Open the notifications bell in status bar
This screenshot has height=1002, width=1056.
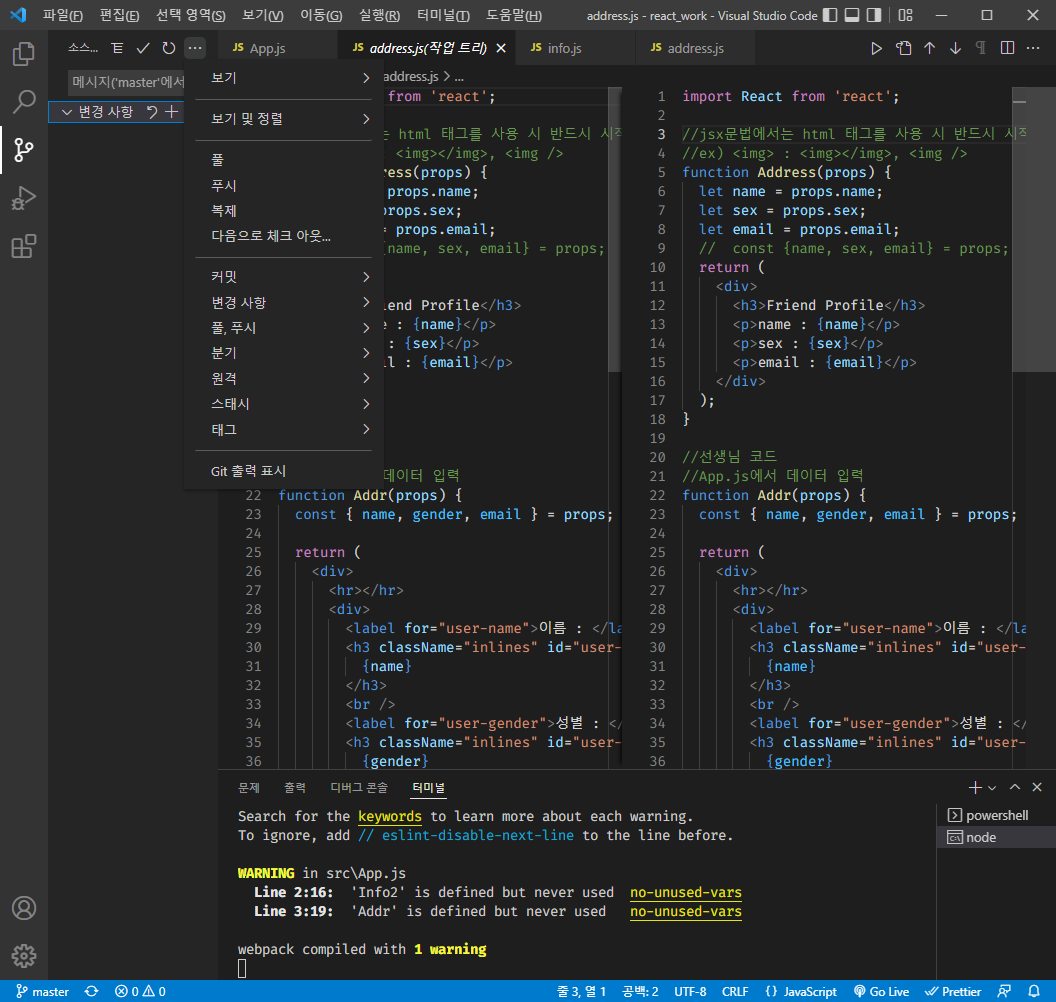point(1033,991)
